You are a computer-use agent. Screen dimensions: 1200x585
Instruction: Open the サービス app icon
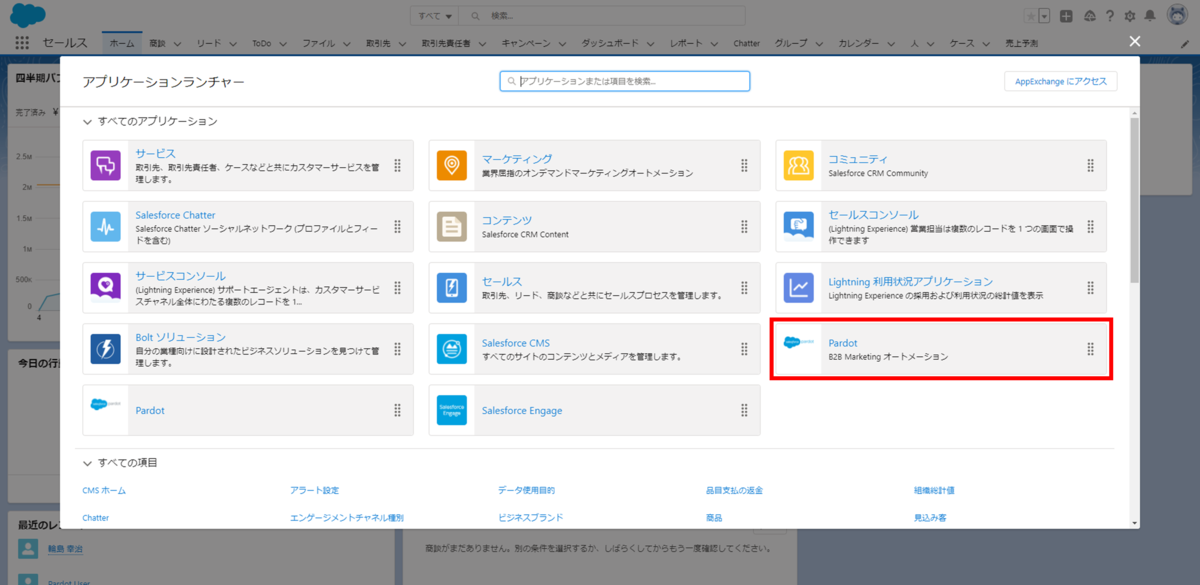[105, 165]
